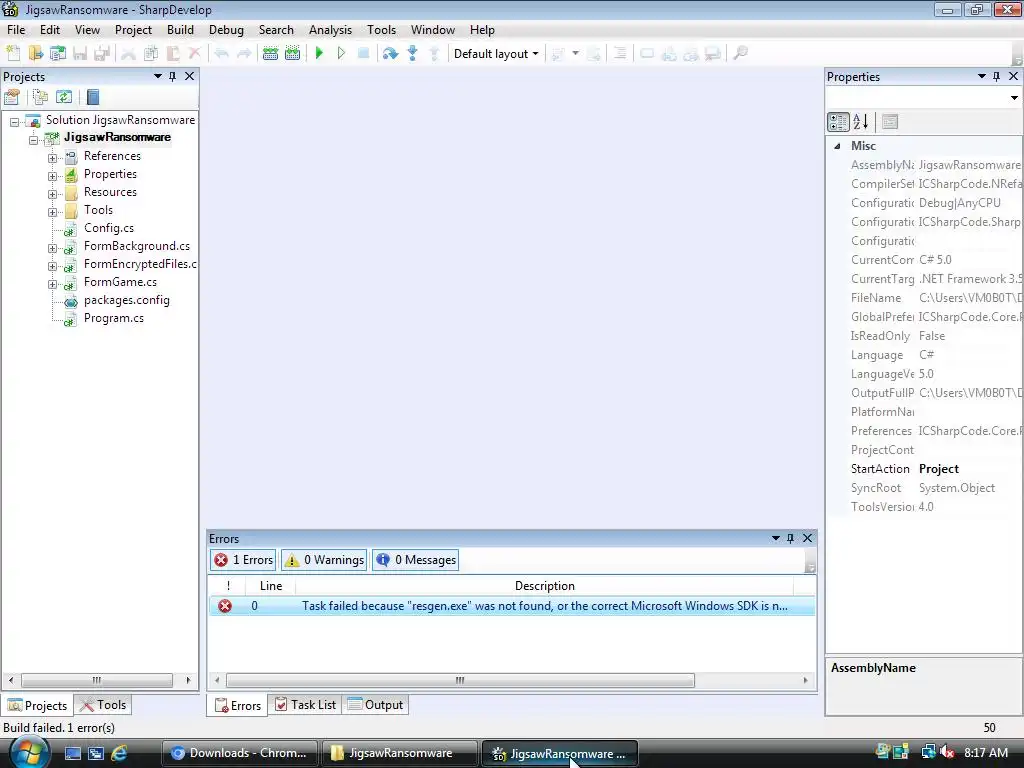This screenshot has width=1024, height=768.
Task: Close the Errors panel
Action: [808, 538]
